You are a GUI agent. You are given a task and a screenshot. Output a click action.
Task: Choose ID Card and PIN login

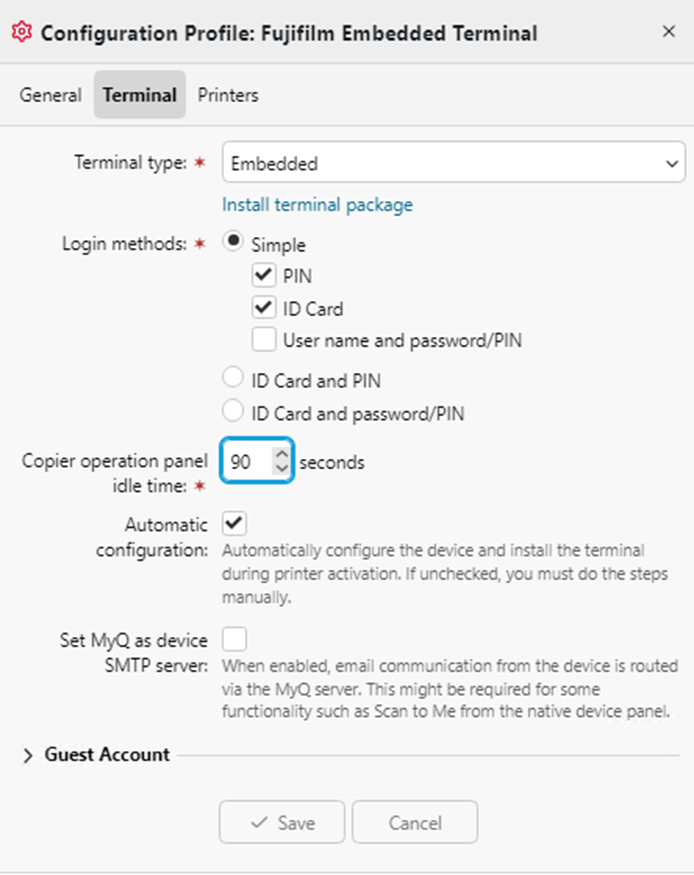point(234,379)
